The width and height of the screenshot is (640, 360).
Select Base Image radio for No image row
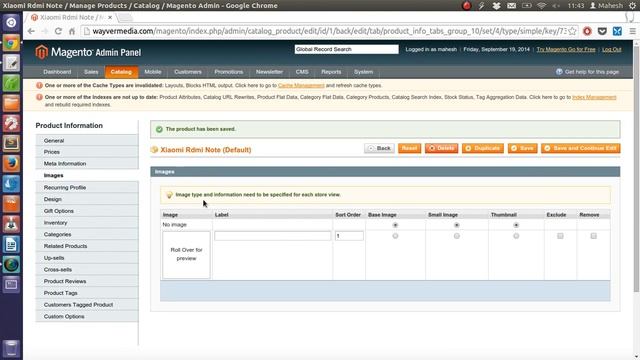tap(395, 225)
